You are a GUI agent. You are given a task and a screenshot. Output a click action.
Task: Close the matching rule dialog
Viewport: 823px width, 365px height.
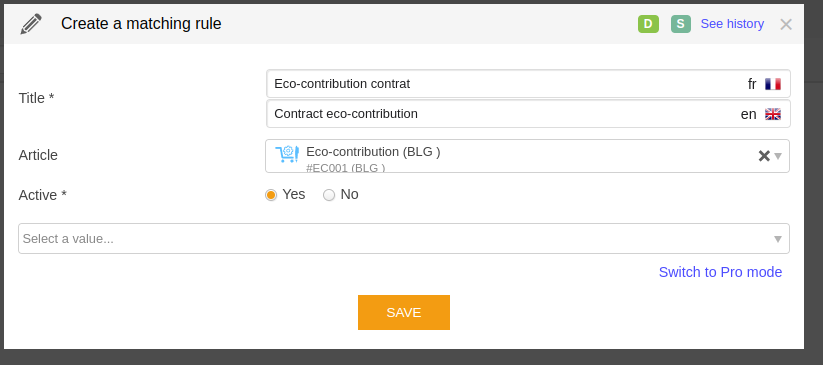point(786,24)
